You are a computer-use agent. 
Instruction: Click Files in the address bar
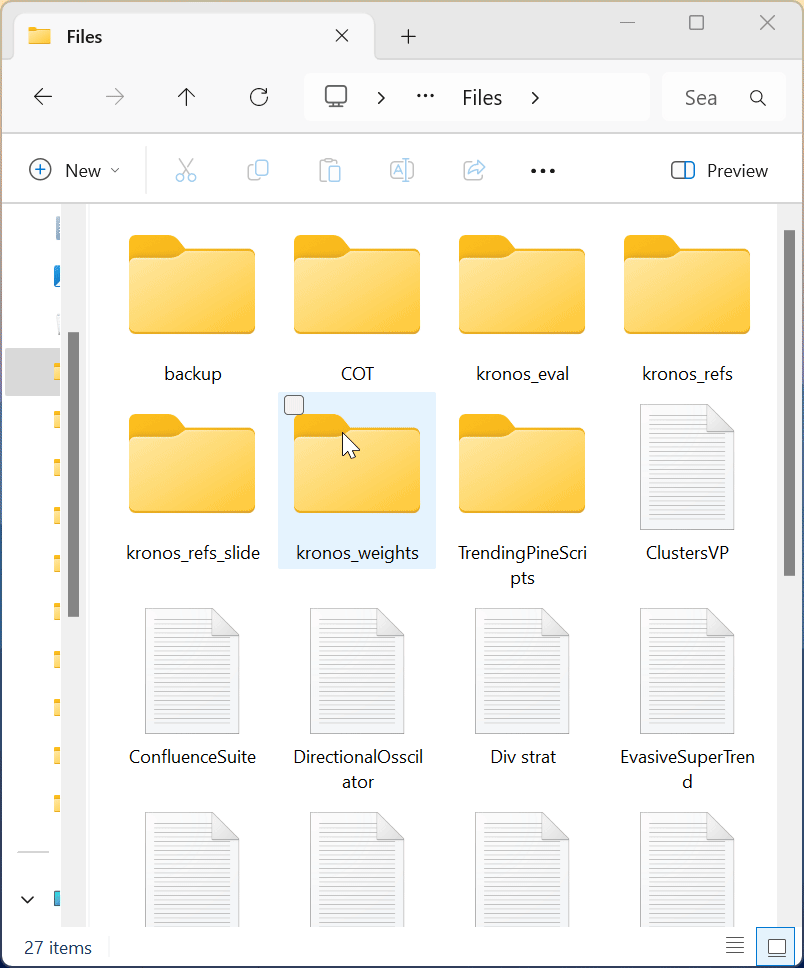tap(482, 98)
